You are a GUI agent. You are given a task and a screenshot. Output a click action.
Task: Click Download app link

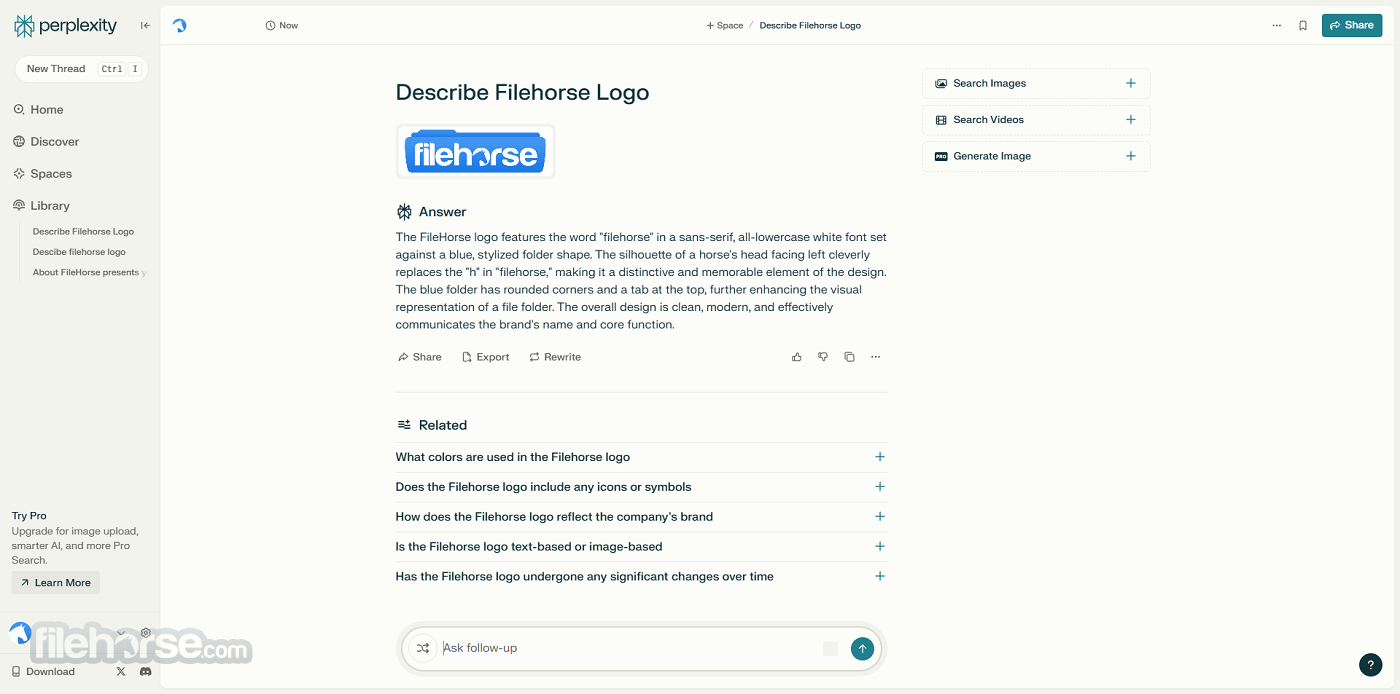43,672
